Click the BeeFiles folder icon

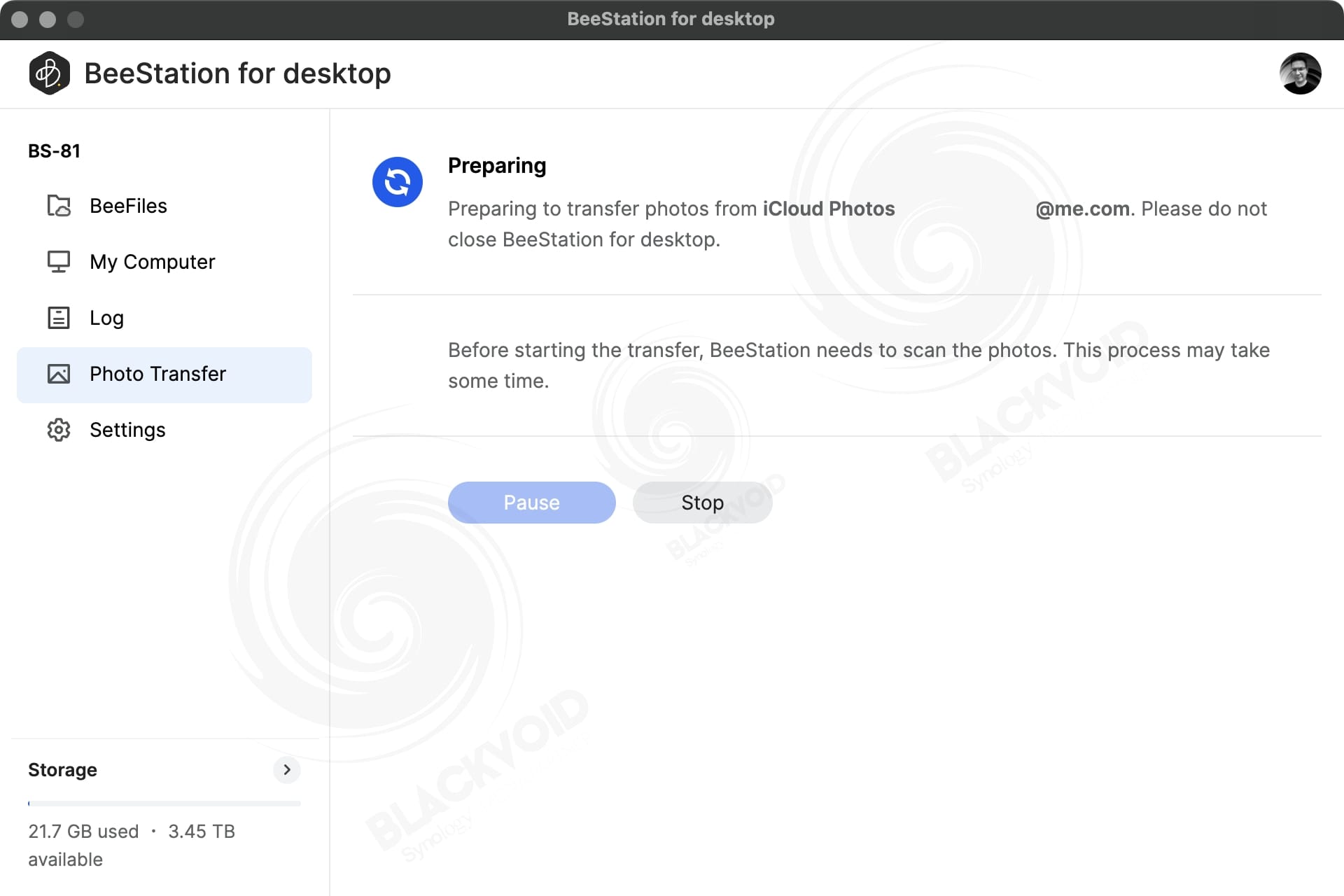pos(59,206)
